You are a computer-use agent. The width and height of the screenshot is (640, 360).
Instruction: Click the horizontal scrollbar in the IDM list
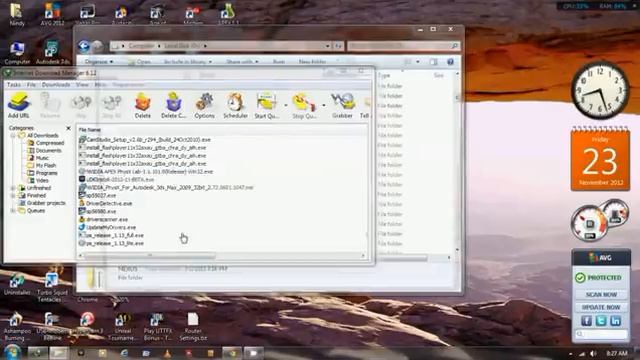(150, 256)
